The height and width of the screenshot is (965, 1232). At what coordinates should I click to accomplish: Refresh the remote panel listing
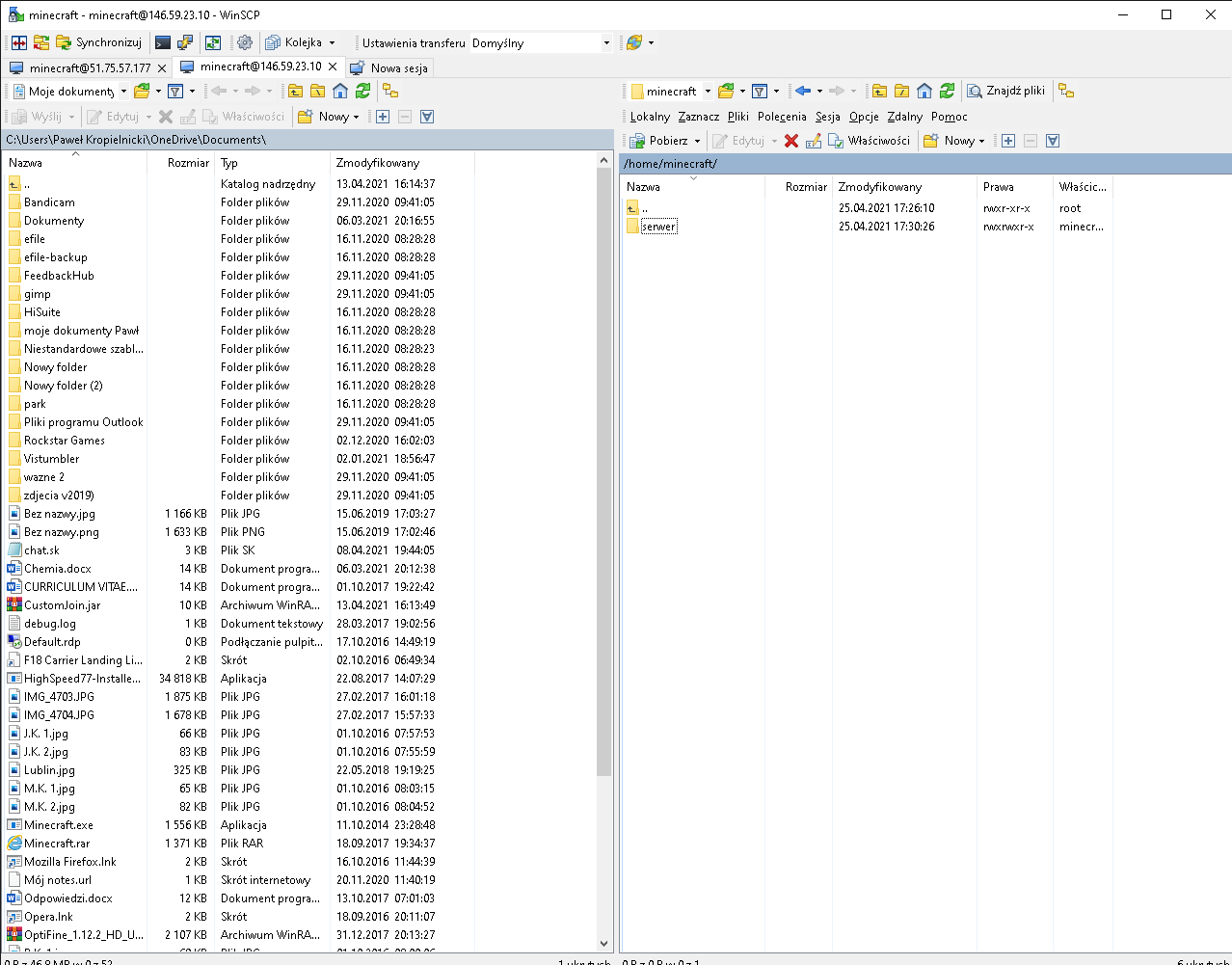click(x=947, y=91)
